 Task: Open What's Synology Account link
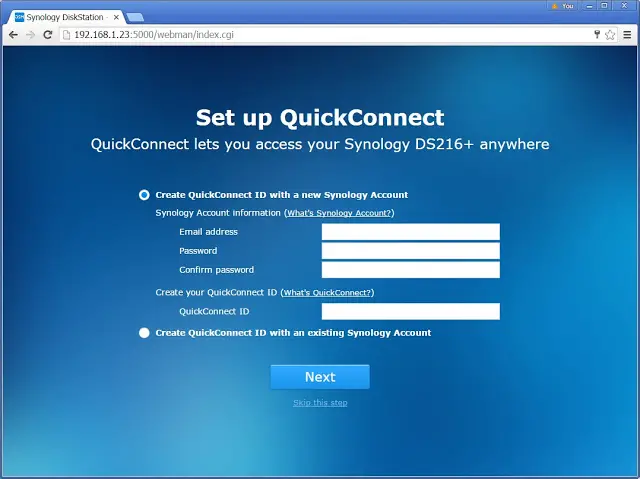[339, 213]
